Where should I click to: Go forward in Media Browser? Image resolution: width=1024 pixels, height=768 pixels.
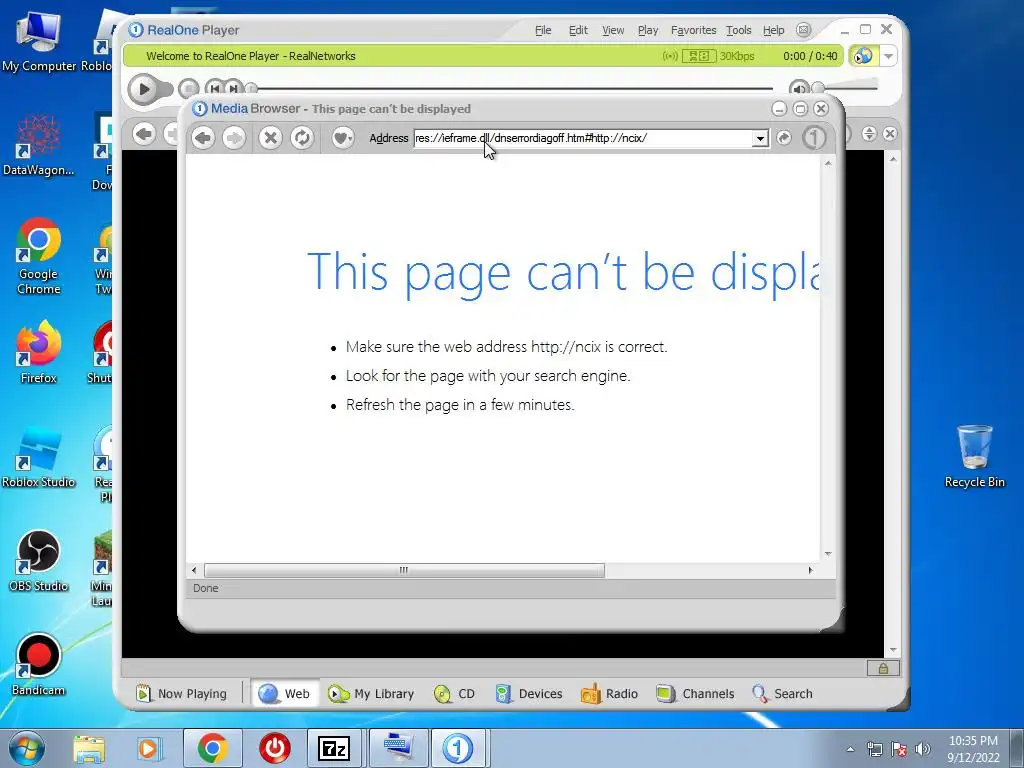[234, 138]
